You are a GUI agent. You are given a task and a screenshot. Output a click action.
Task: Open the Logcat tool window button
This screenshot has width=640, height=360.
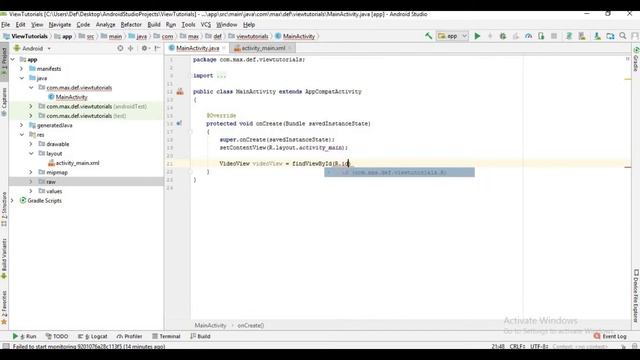tap(93, 336)
